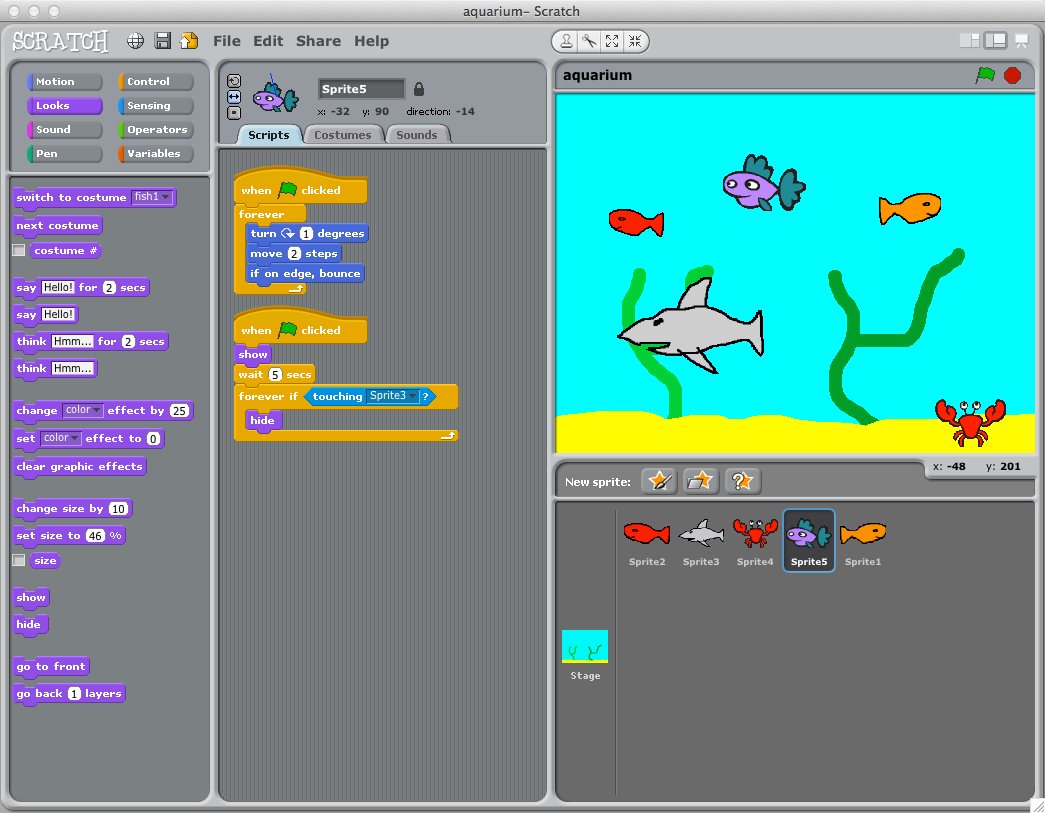1045x813 pixels.
Task: Select Sprite1 orange fish thumbnail
Action: point(863,540)
